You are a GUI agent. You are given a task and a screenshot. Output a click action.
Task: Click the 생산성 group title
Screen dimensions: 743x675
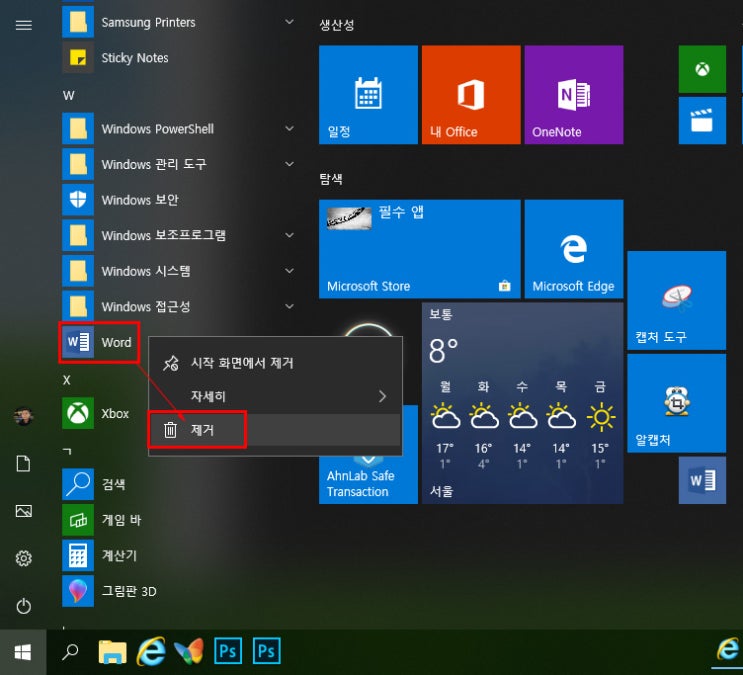336,25
